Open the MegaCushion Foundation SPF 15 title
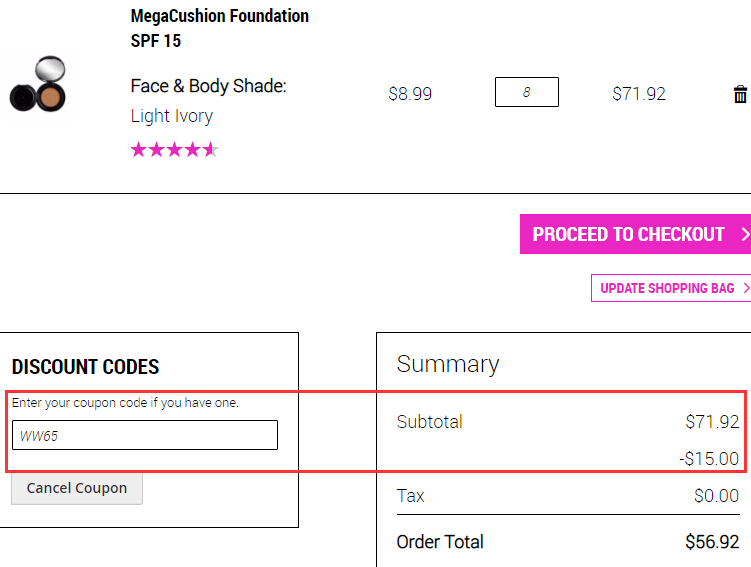The image size is (751, 567). [219, 28]
